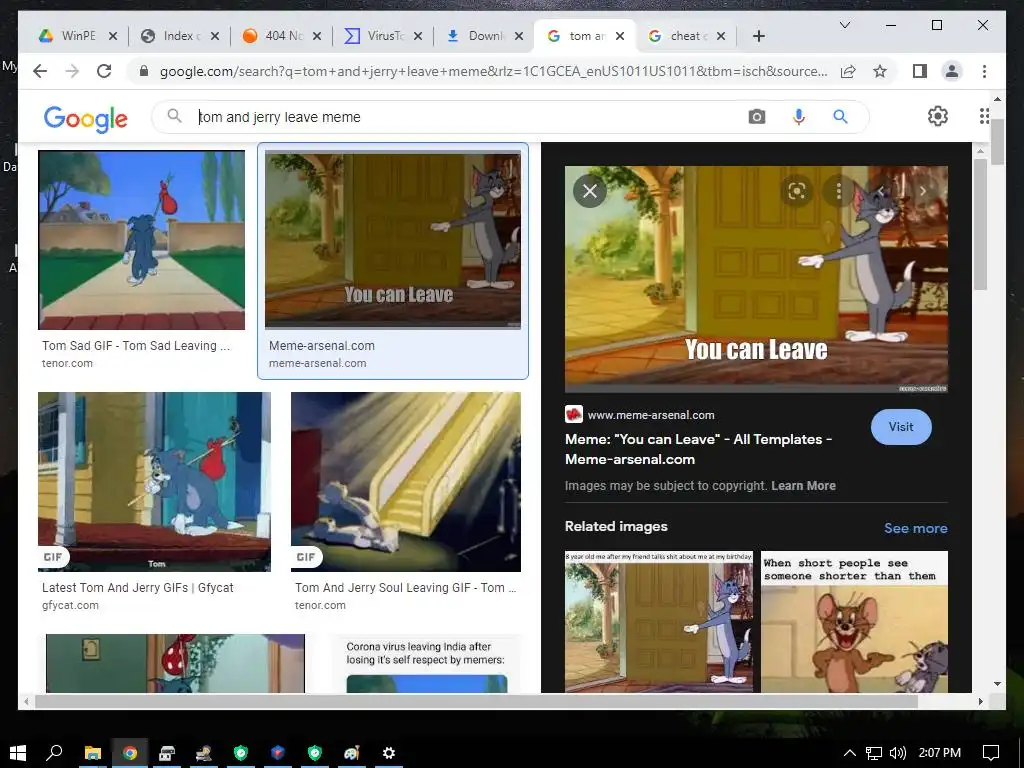Go back to the previous page
This screenshot has height=768, width=1024.
click(40, 71)
